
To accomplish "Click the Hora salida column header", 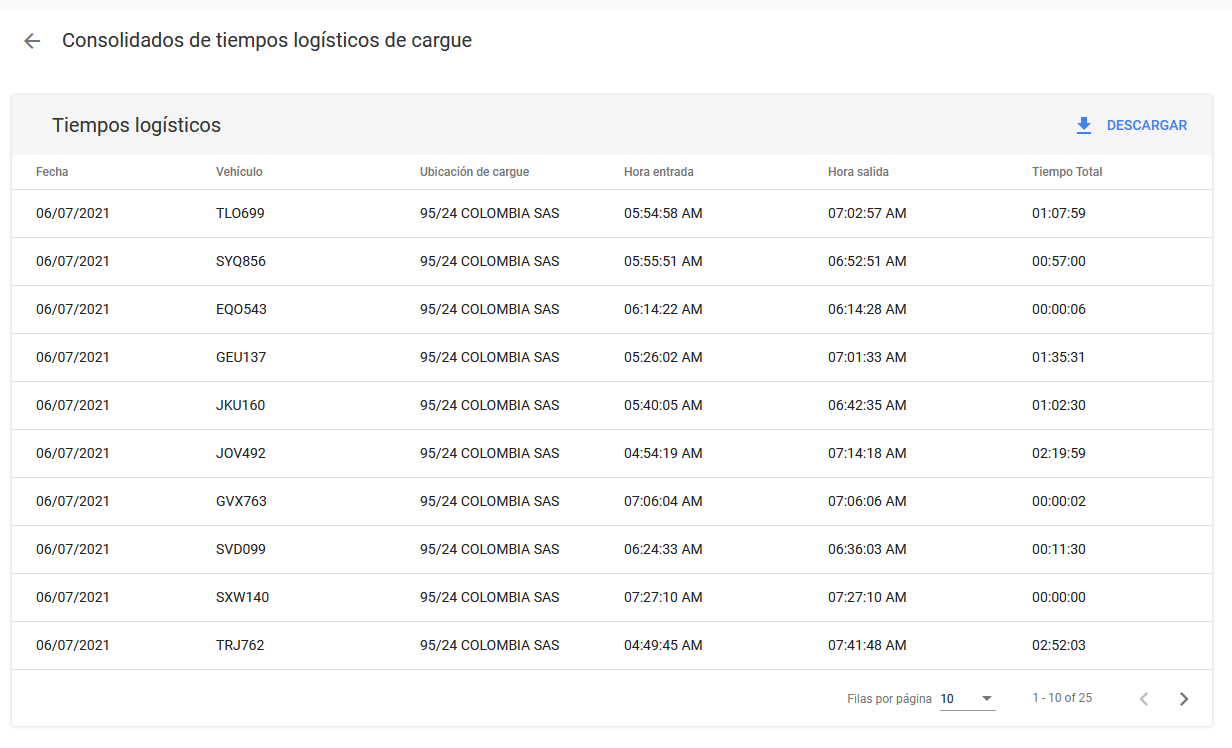I will pos(858,172).
